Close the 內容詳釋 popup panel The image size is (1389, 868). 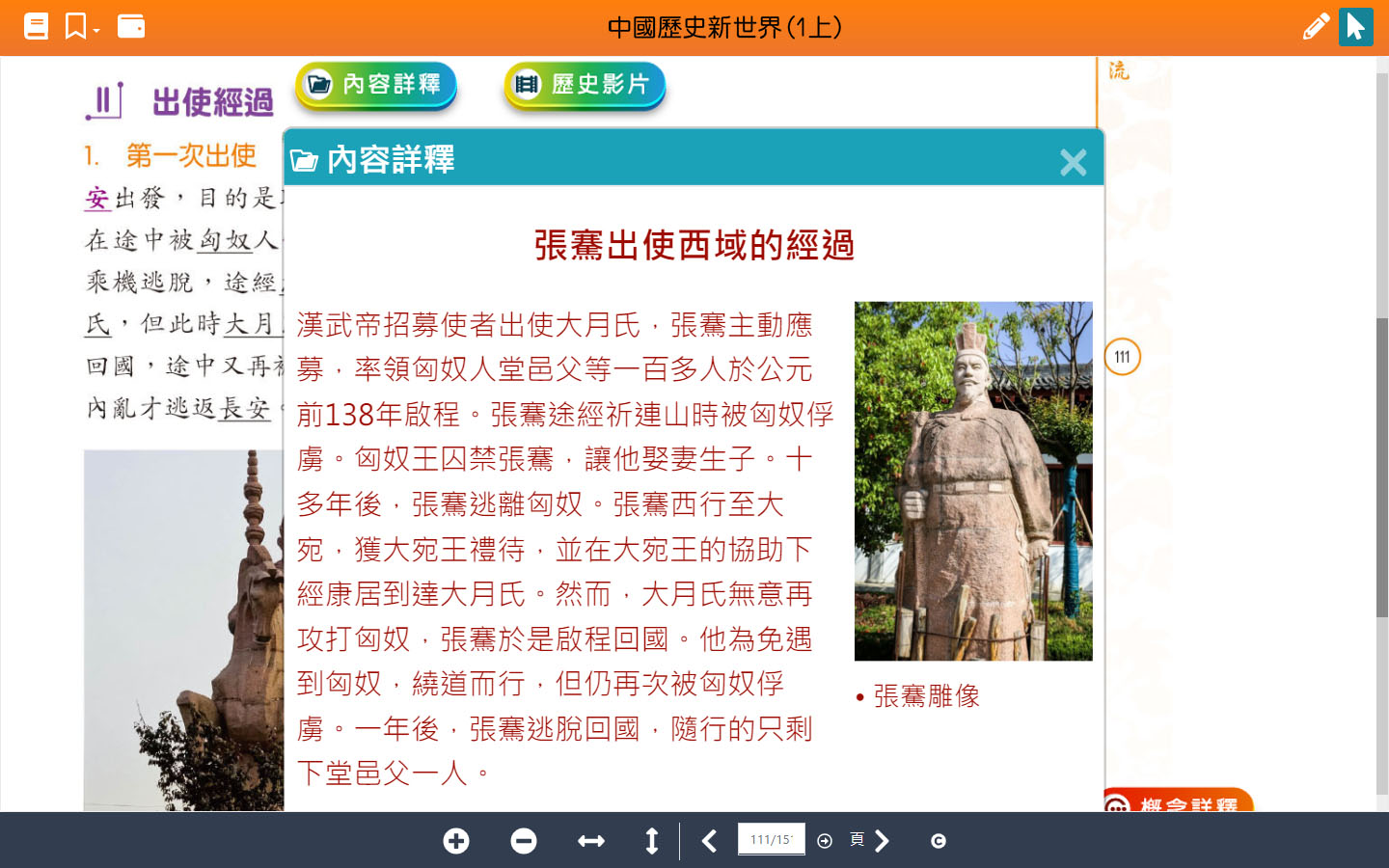tap(1073, 161)
